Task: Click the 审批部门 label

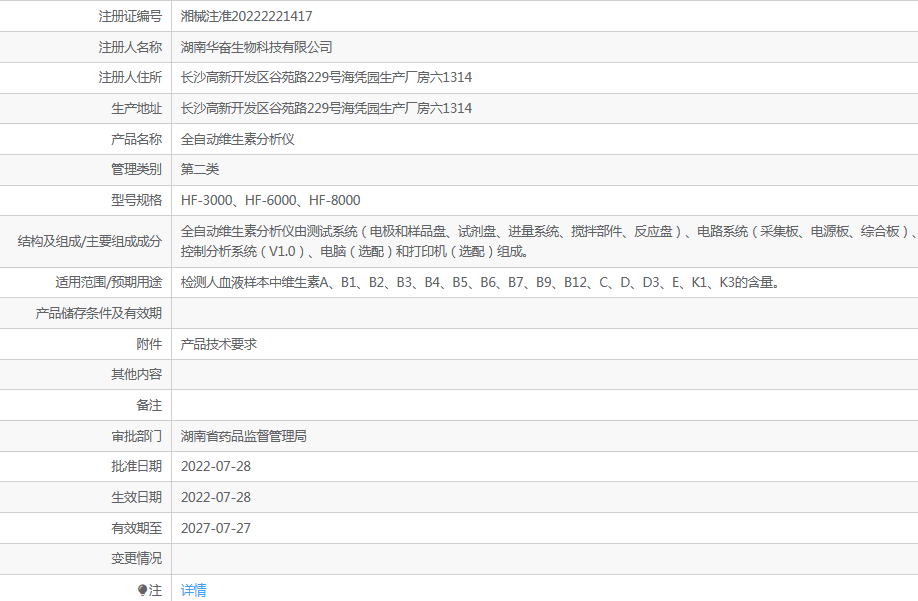Action: coord(136,436)
